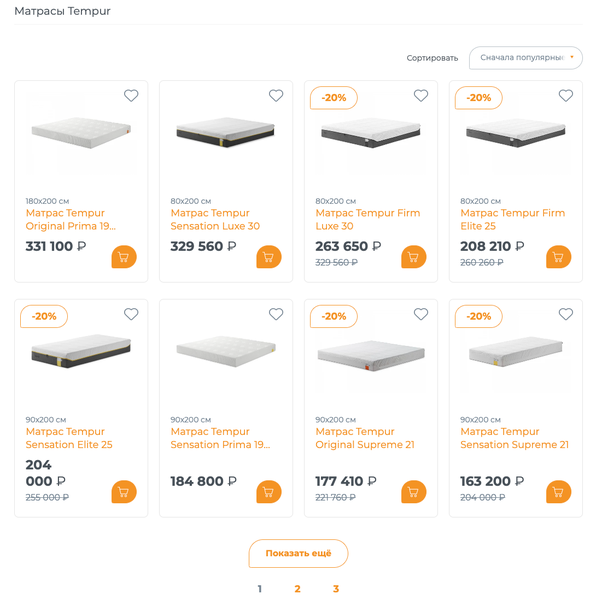Go to page 3 of results
This screenshot has width=596, height=600.
336,589
